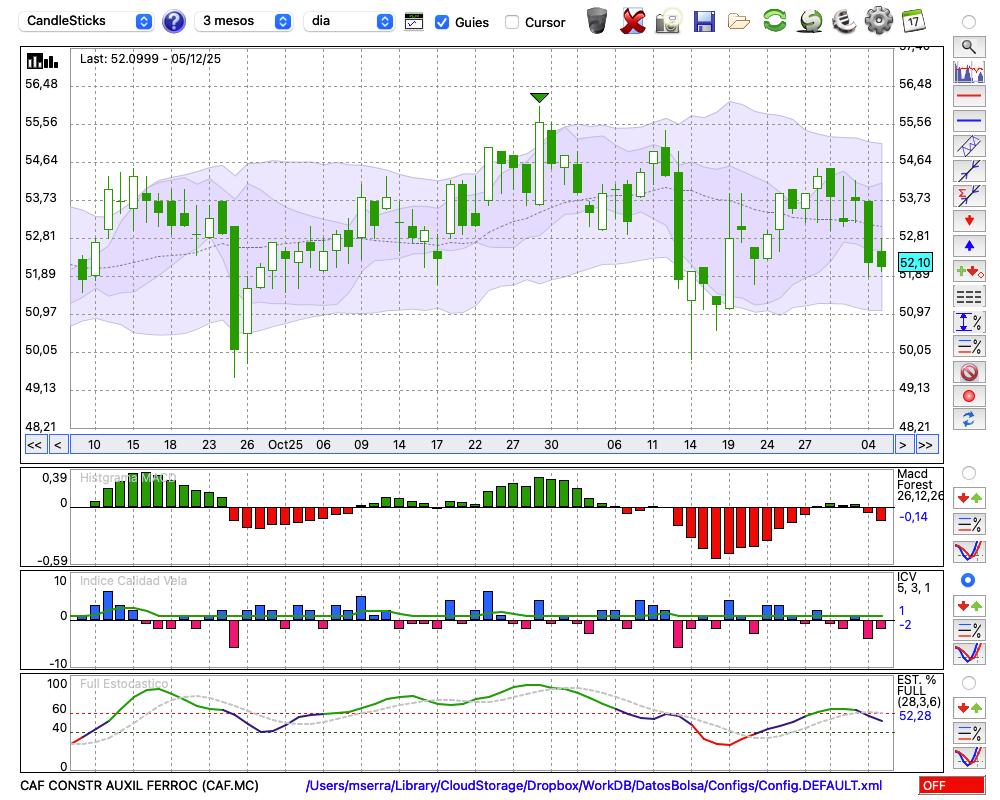
Task: Click the three dashed lines tool
Action: pyautogui.click(x=969, y=297)
